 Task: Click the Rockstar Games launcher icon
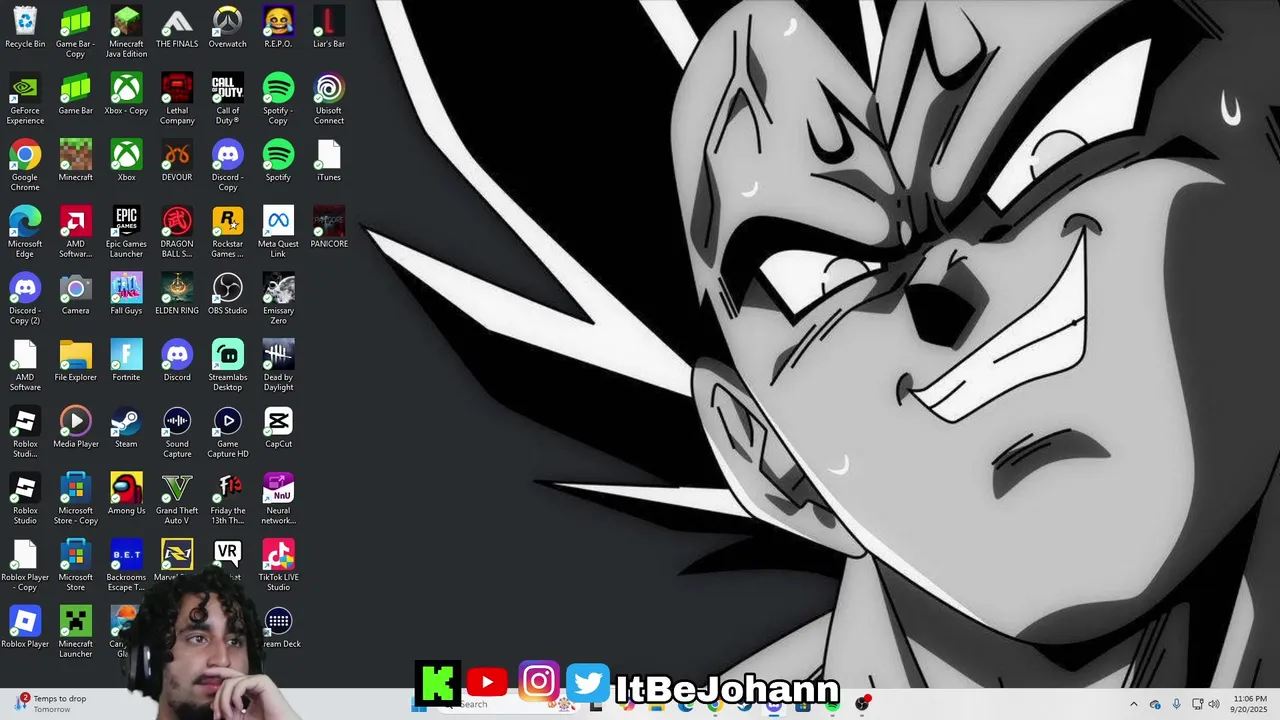[228, 232]
